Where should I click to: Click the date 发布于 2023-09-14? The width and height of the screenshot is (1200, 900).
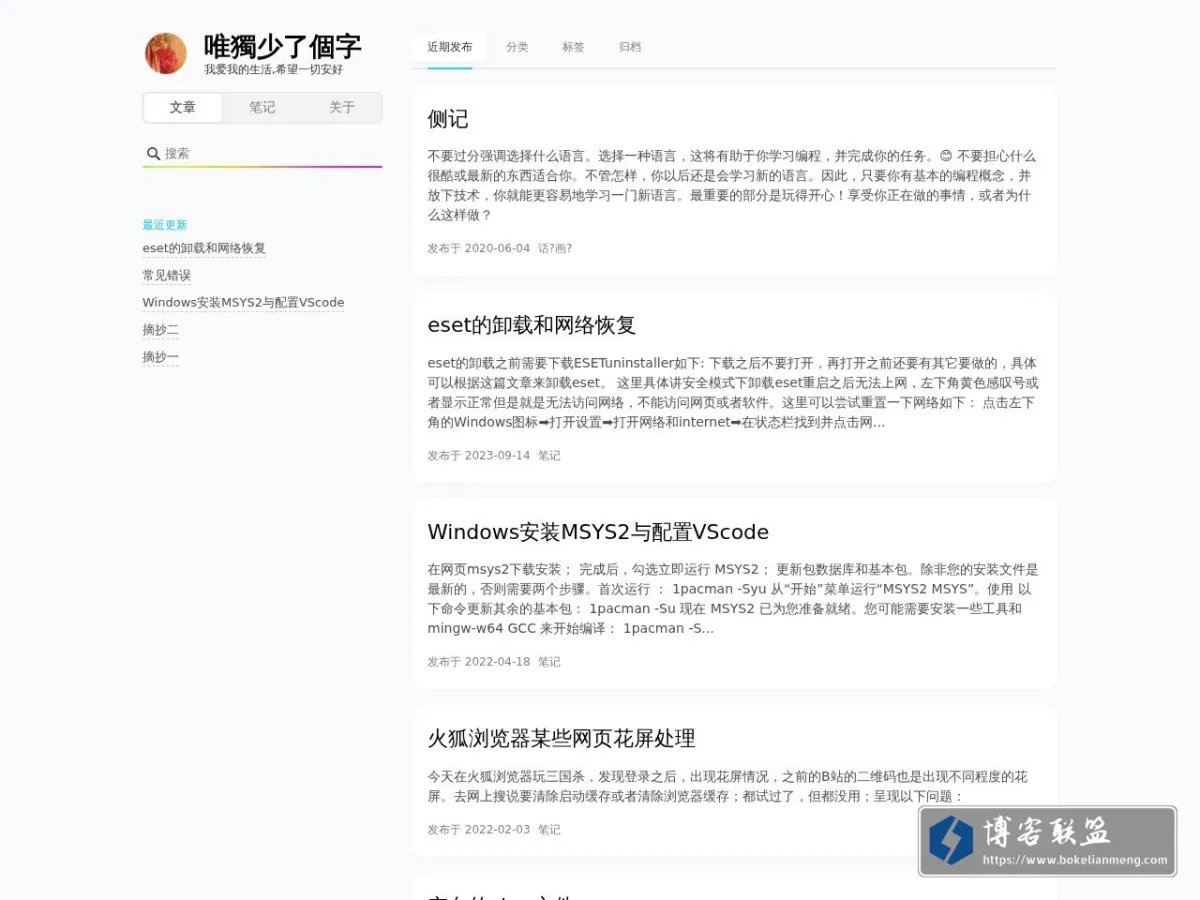(478, 455)
